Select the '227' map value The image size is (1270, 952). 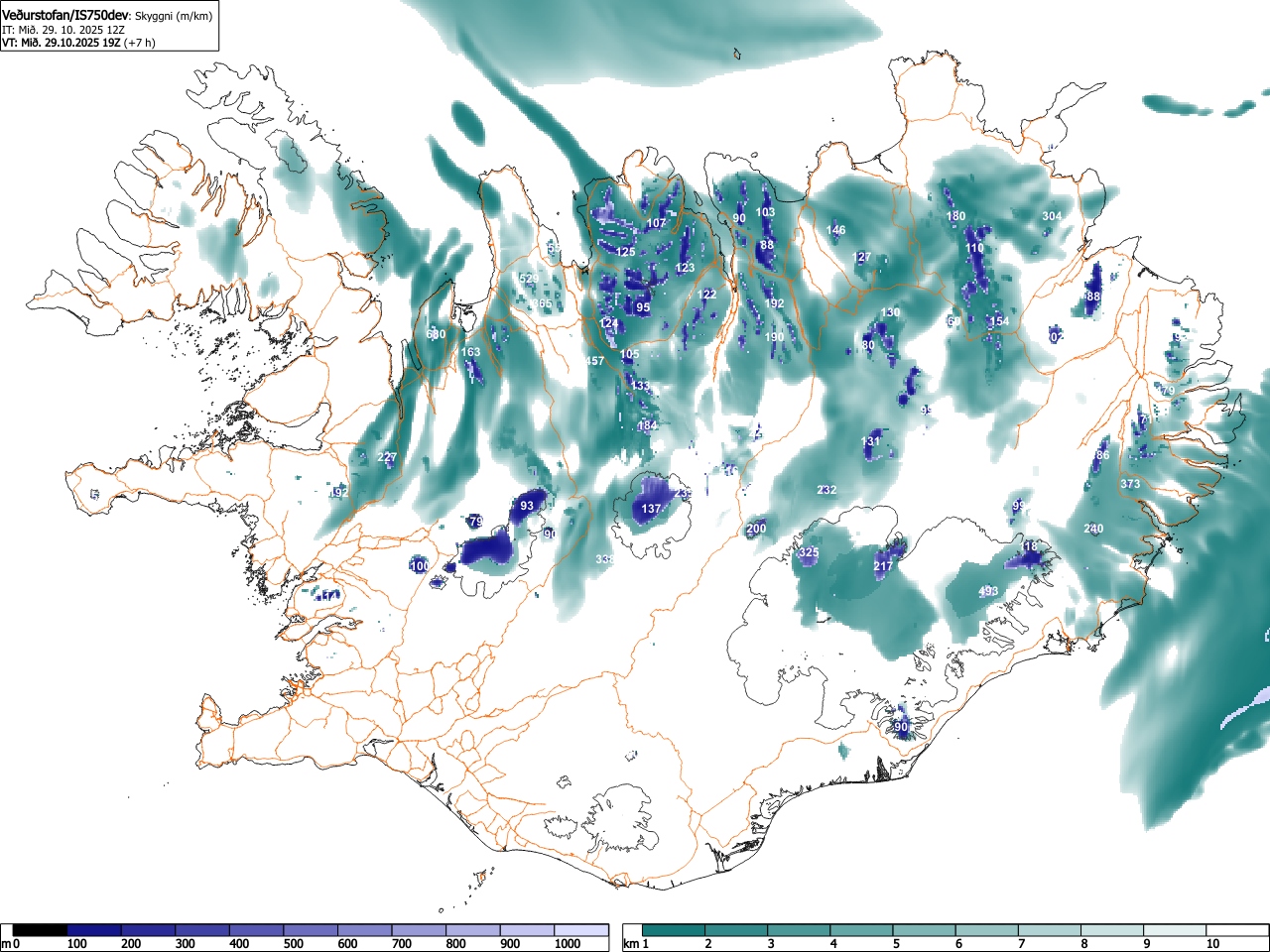[x=387, y=457]
